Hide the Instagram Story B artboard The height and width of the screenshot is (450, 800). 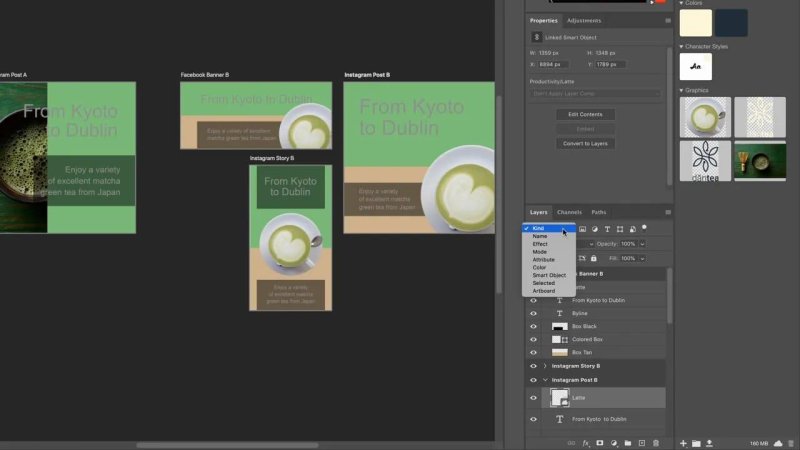point(533,366)
